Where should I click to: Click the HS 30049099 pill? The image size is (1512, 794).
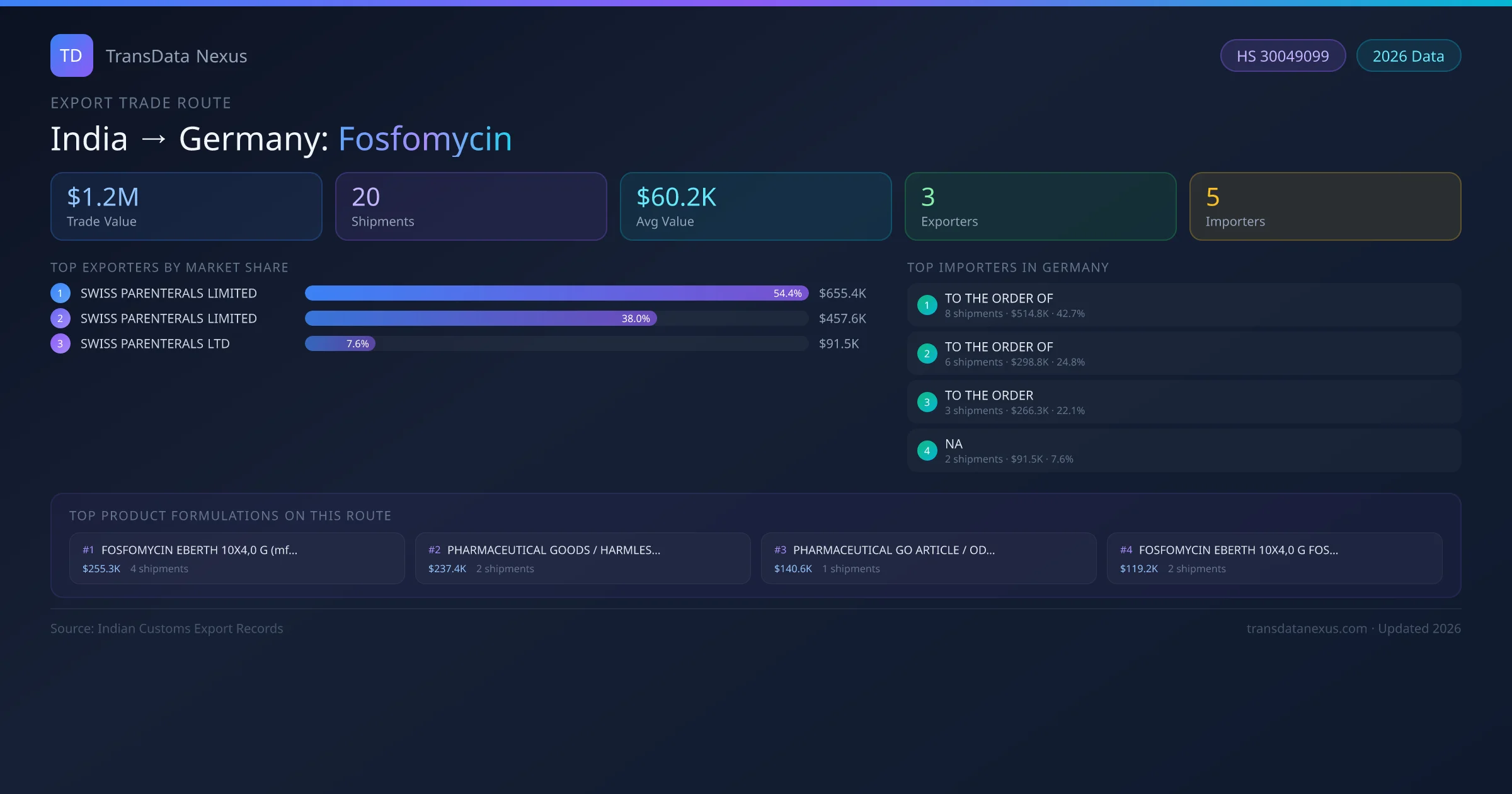click(x=1283, y=56)
